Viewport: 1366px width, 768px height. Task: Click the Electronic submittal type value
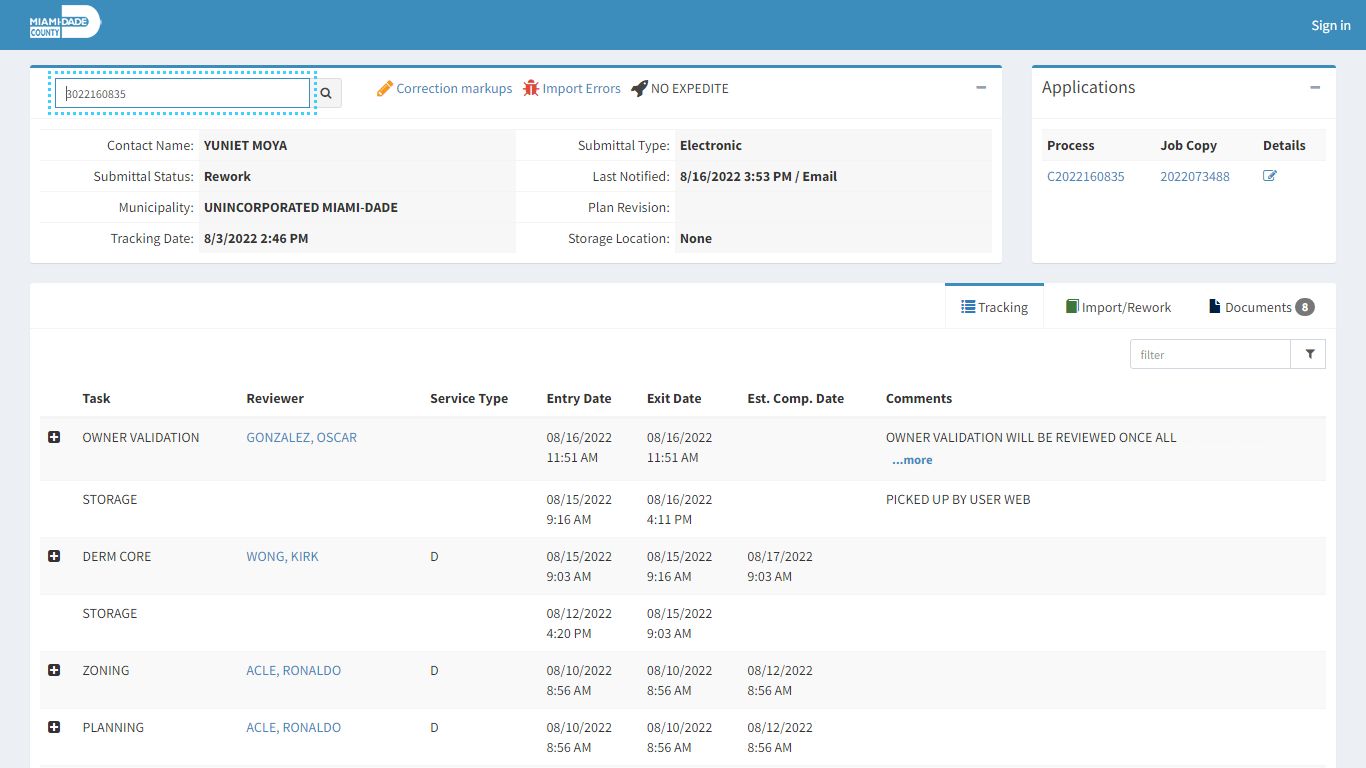[711, 145]
